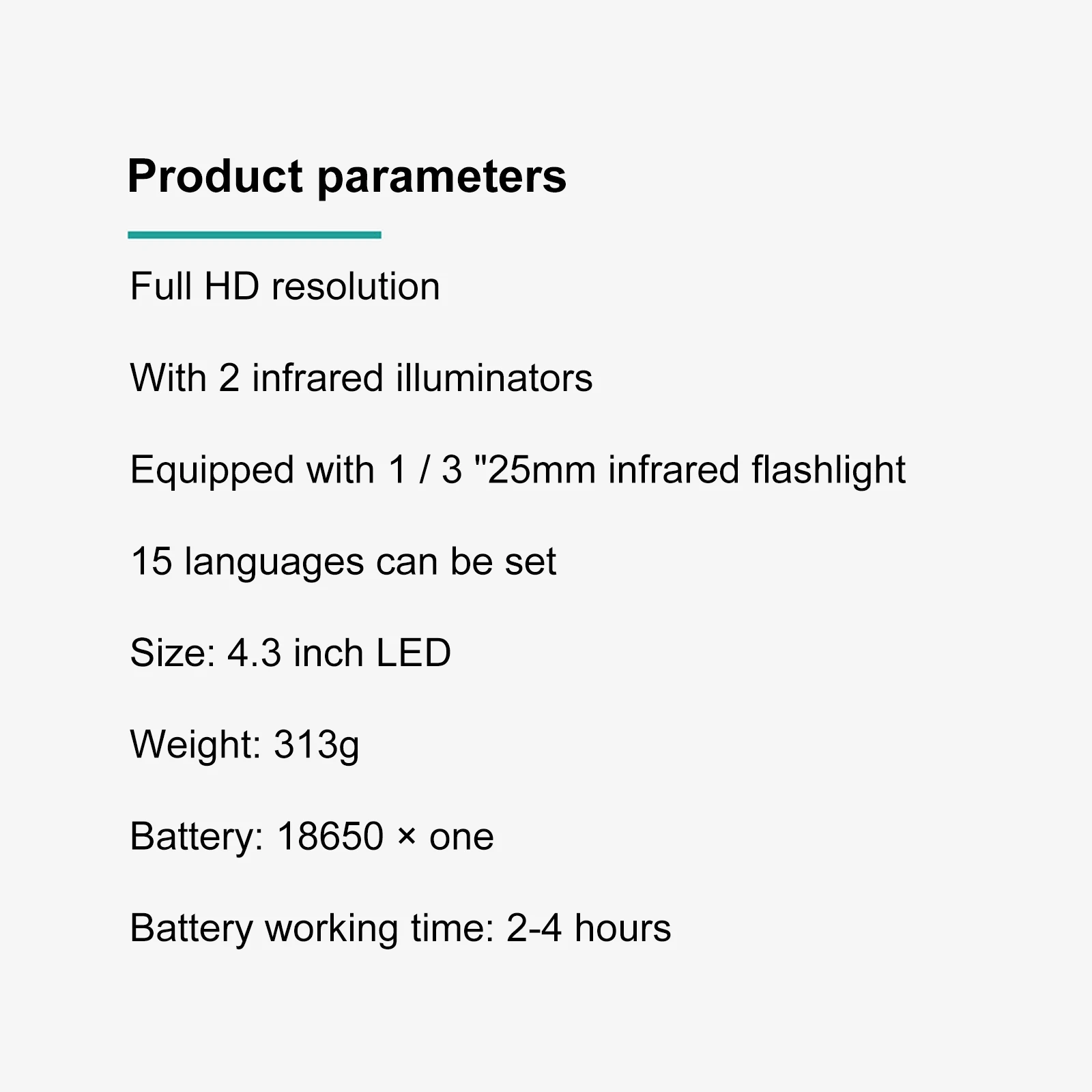The image size is (1092, 1092).
Task: Select the 'With 2 infrared illuminators' line
Action: (361, 378)
